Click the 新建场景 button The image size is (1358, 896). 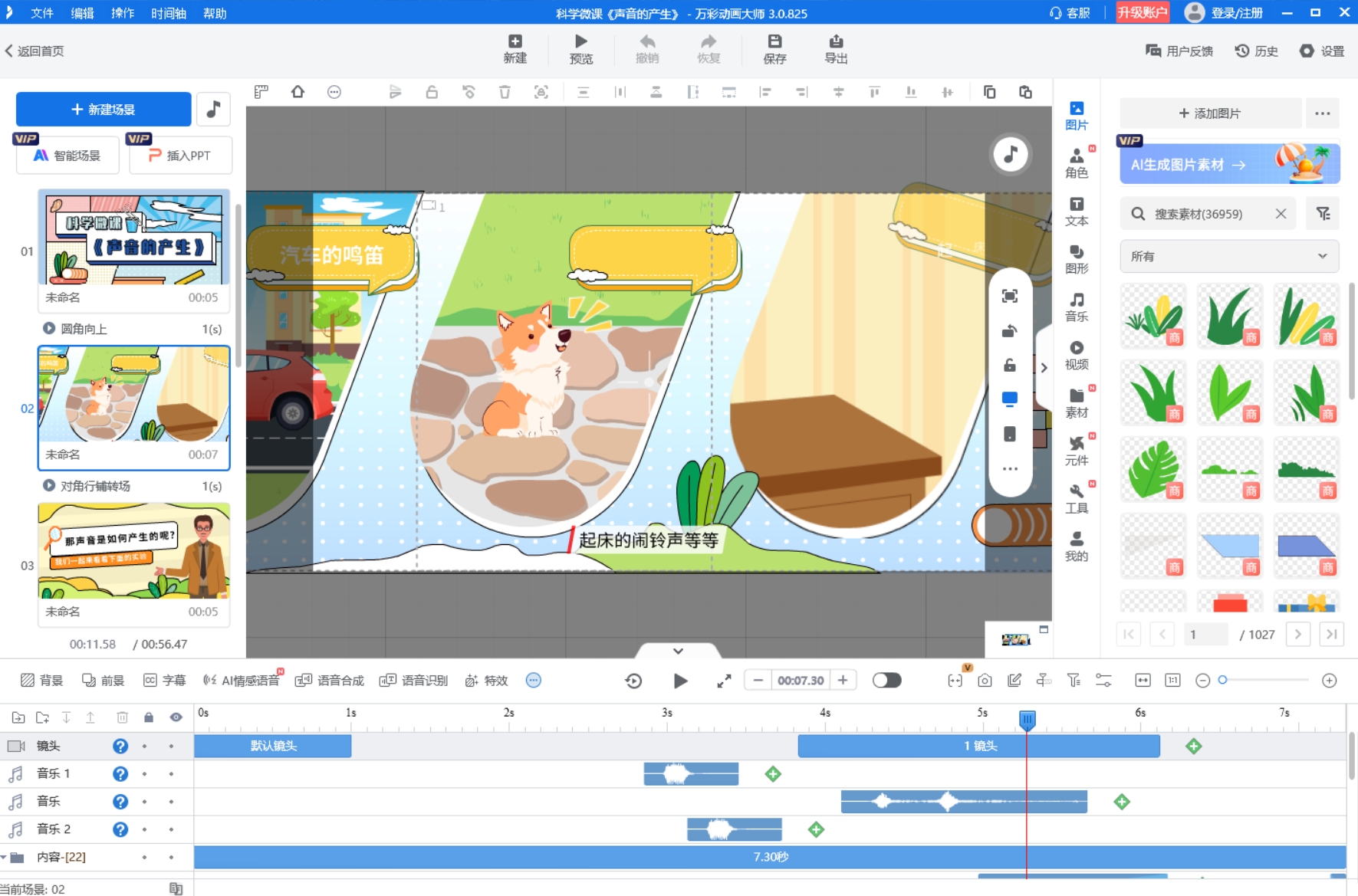click(104, 110)
